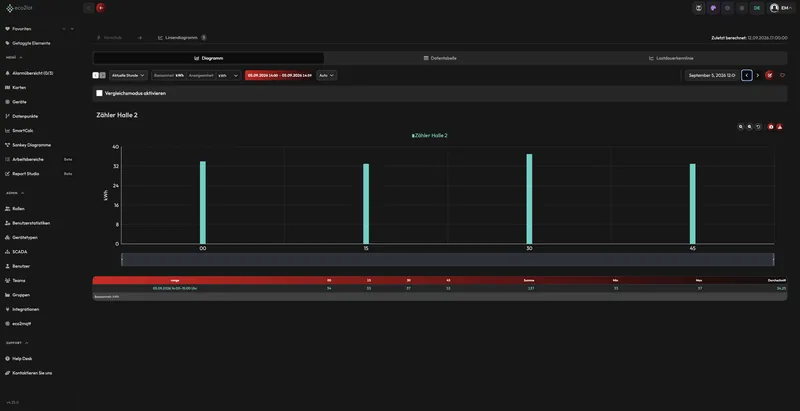Open Benutzer page
The width and height of the screenshot is (800, 411).
coord(17,266)
